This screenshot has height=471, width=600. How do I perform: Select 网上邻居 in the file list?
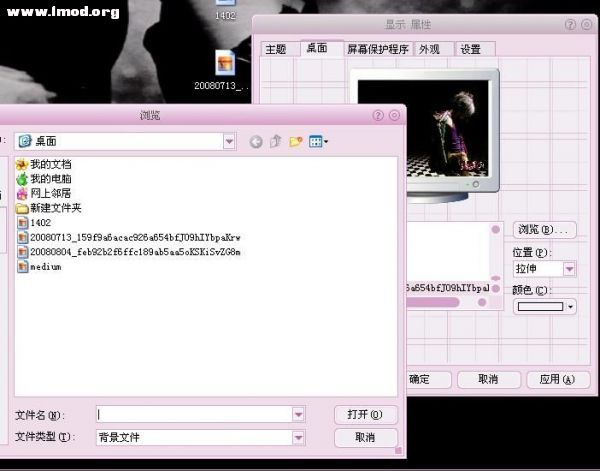50,193
